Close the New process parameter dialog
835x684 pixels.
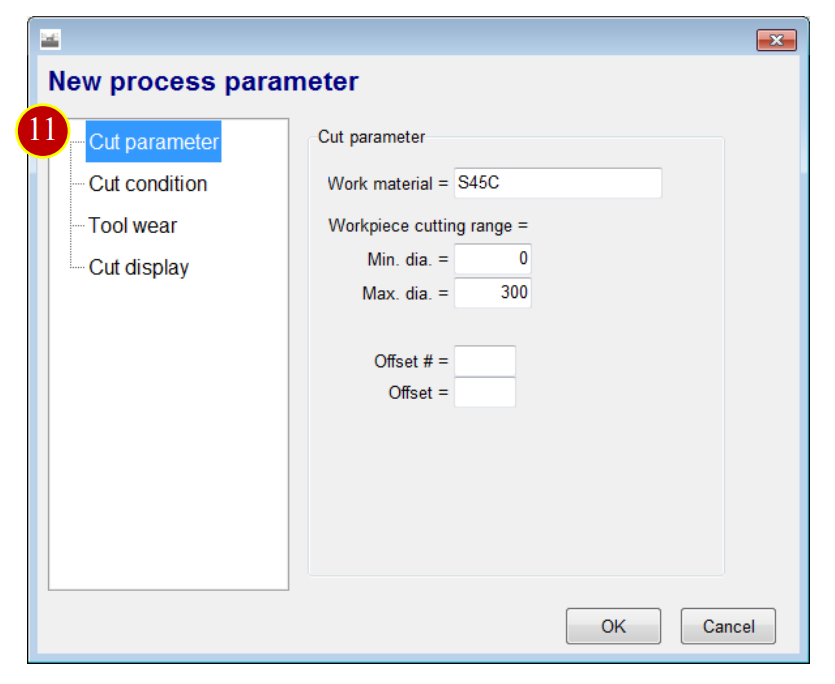pyautogui.click(x=776, y=40)
